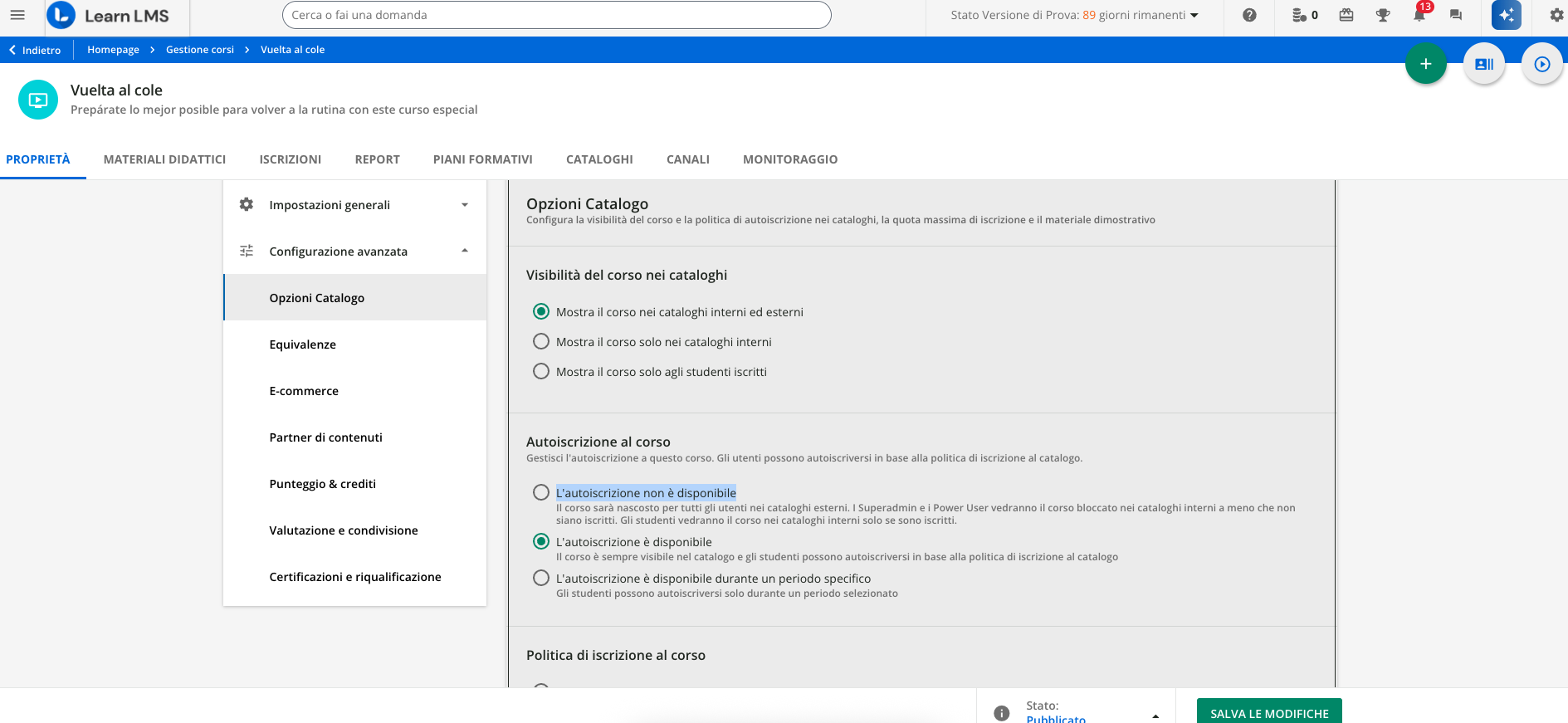Open the notifications bell icon
Screen dimensions: 1568x723
click(1419, 15)
